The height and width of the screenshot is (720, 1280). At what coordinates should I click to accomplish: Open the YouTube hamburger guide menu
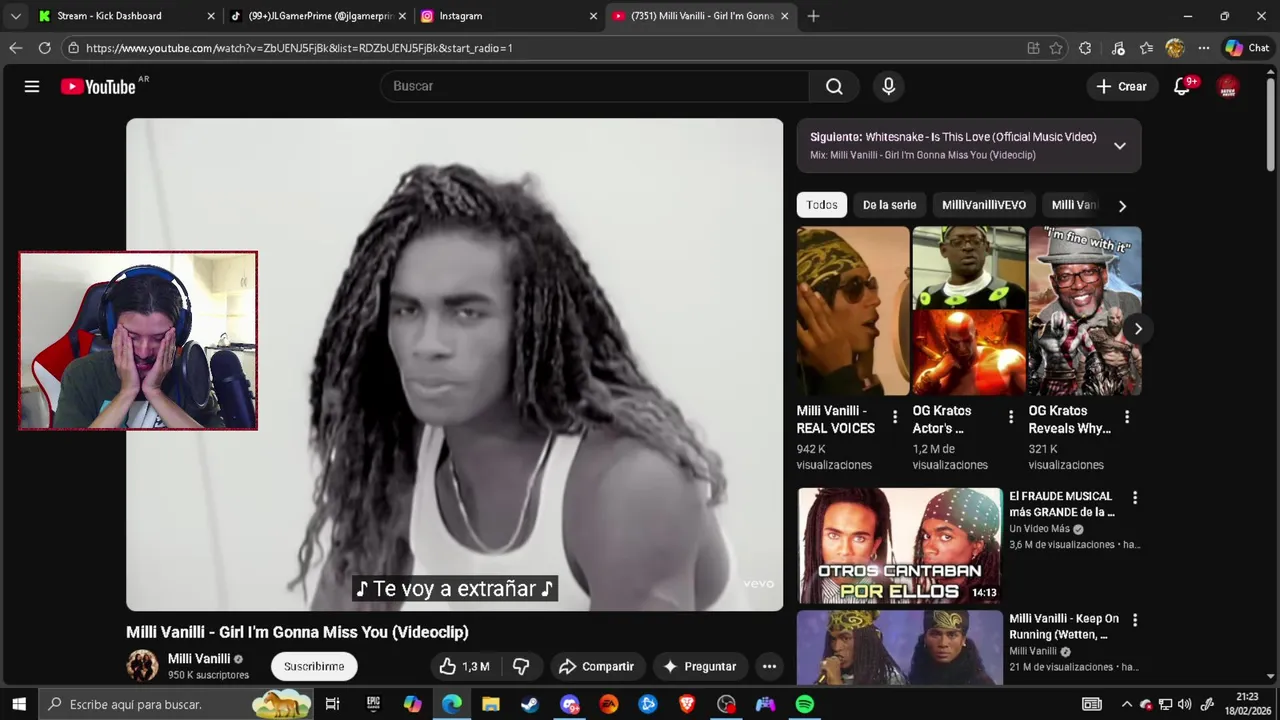pos(32,87)
